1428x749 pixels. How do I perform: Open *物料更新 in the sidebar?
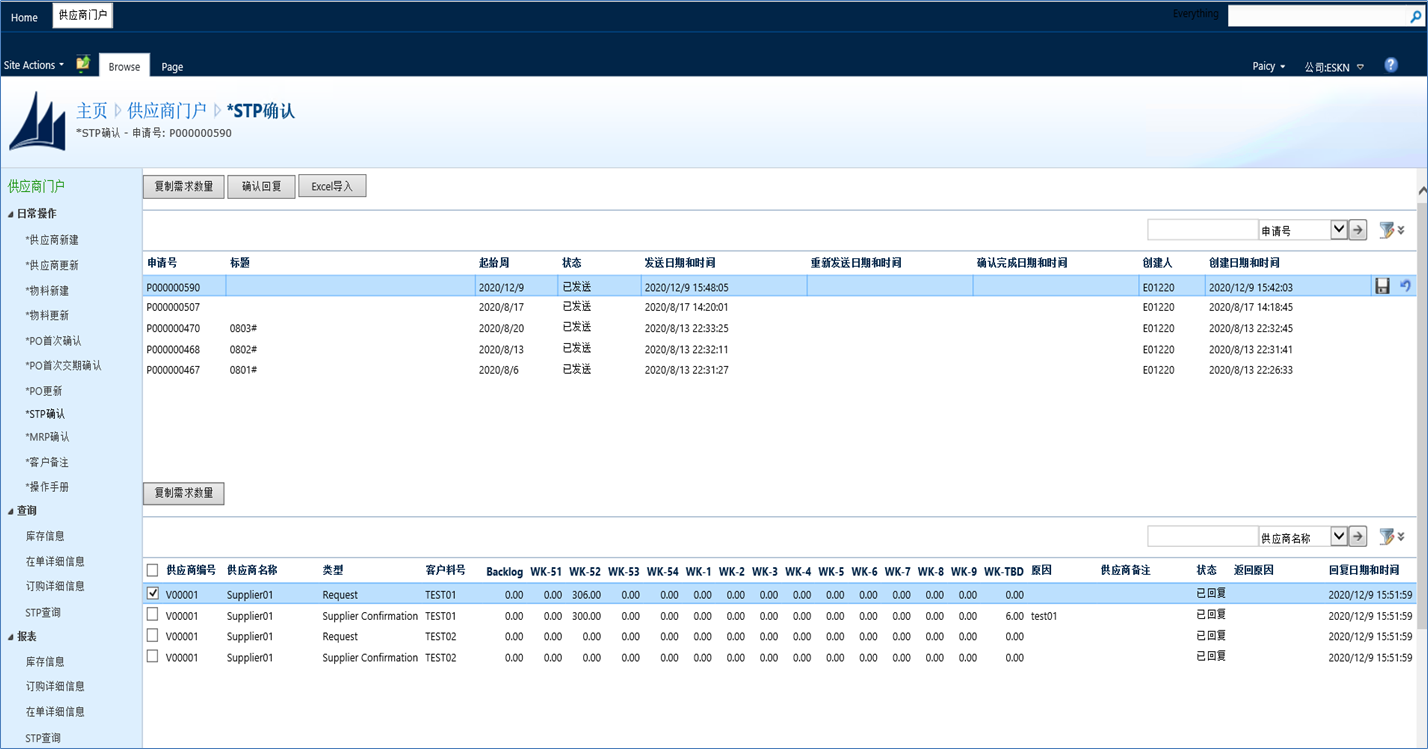pos(47,315)
